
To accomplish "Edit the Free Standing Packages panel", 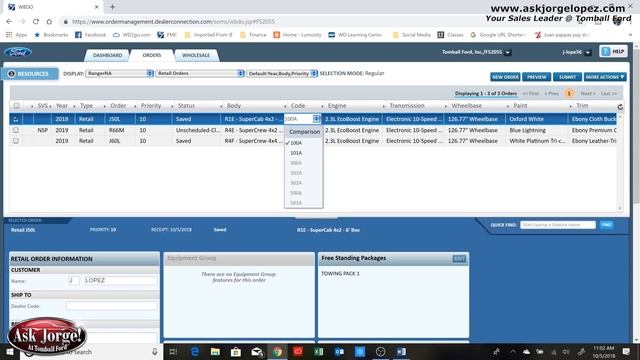I will (459, 259).
